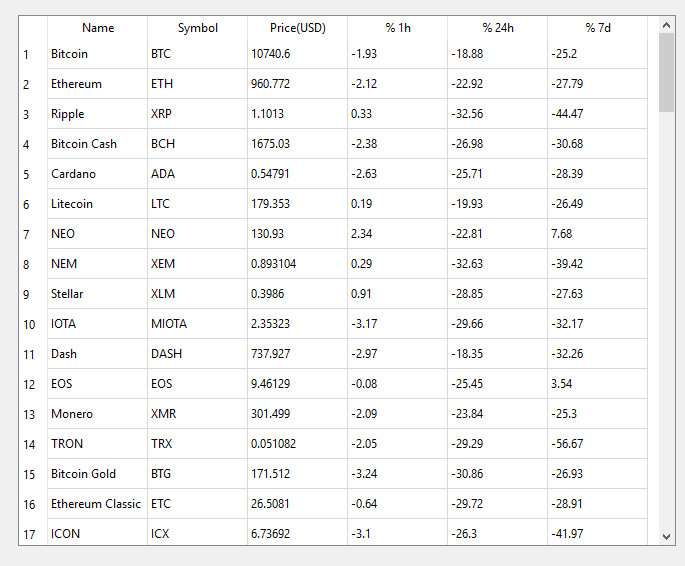Select row header number 7

[33, 234]
